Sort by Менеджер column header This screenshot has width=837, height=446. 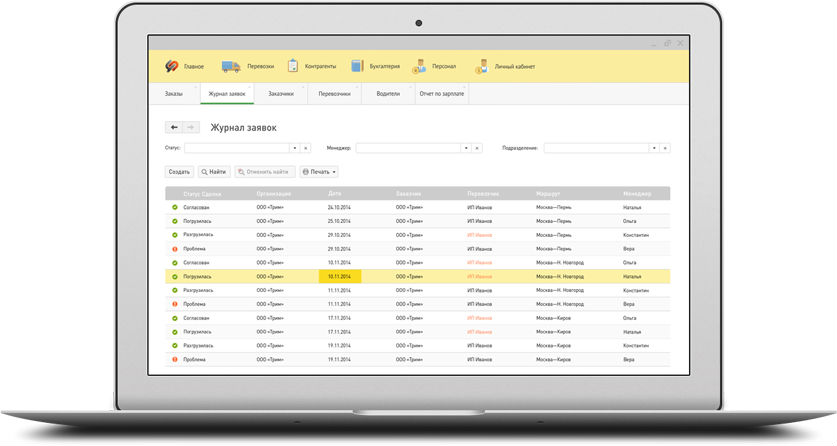637,194
